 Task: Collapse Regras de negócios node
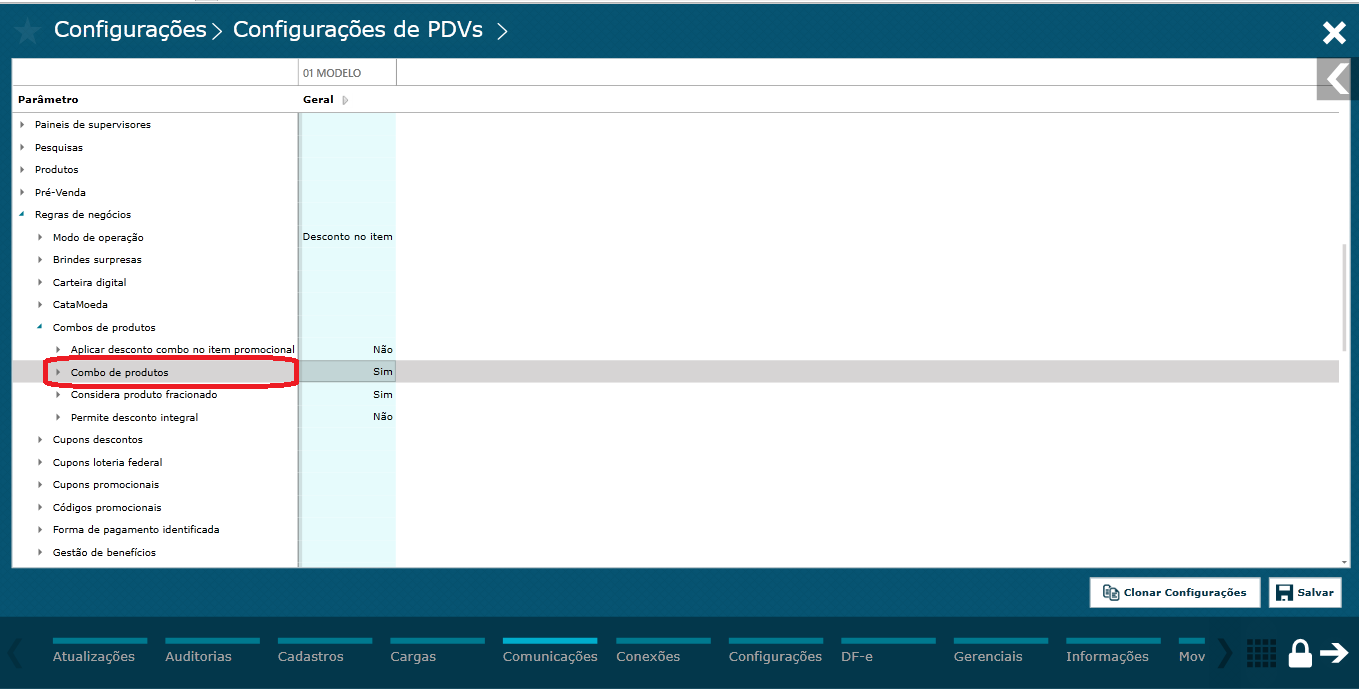(x=22, y=215)
